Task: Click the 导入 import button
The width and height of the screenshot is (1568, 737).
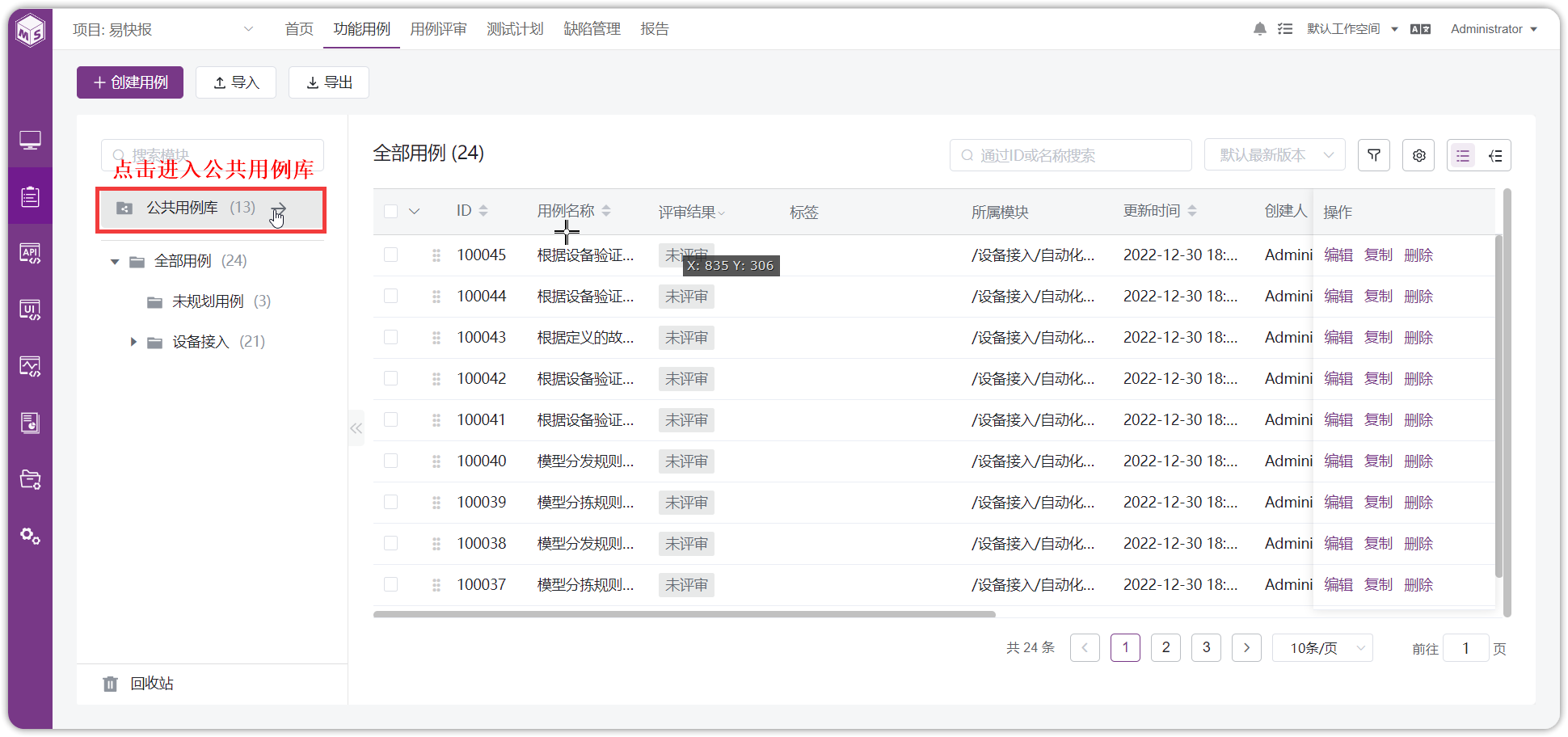Action: [x=236, y=82]
